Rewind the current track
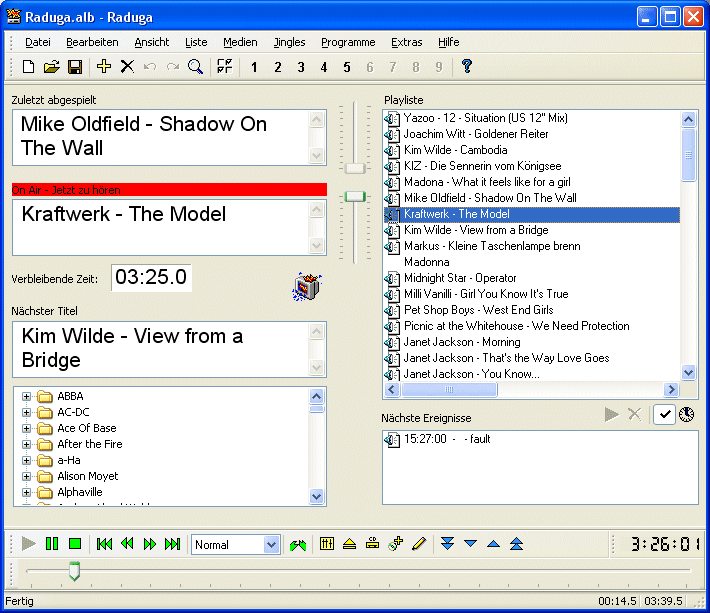The image size is (710, 613). pyautogui.click(x=127, y=544)
